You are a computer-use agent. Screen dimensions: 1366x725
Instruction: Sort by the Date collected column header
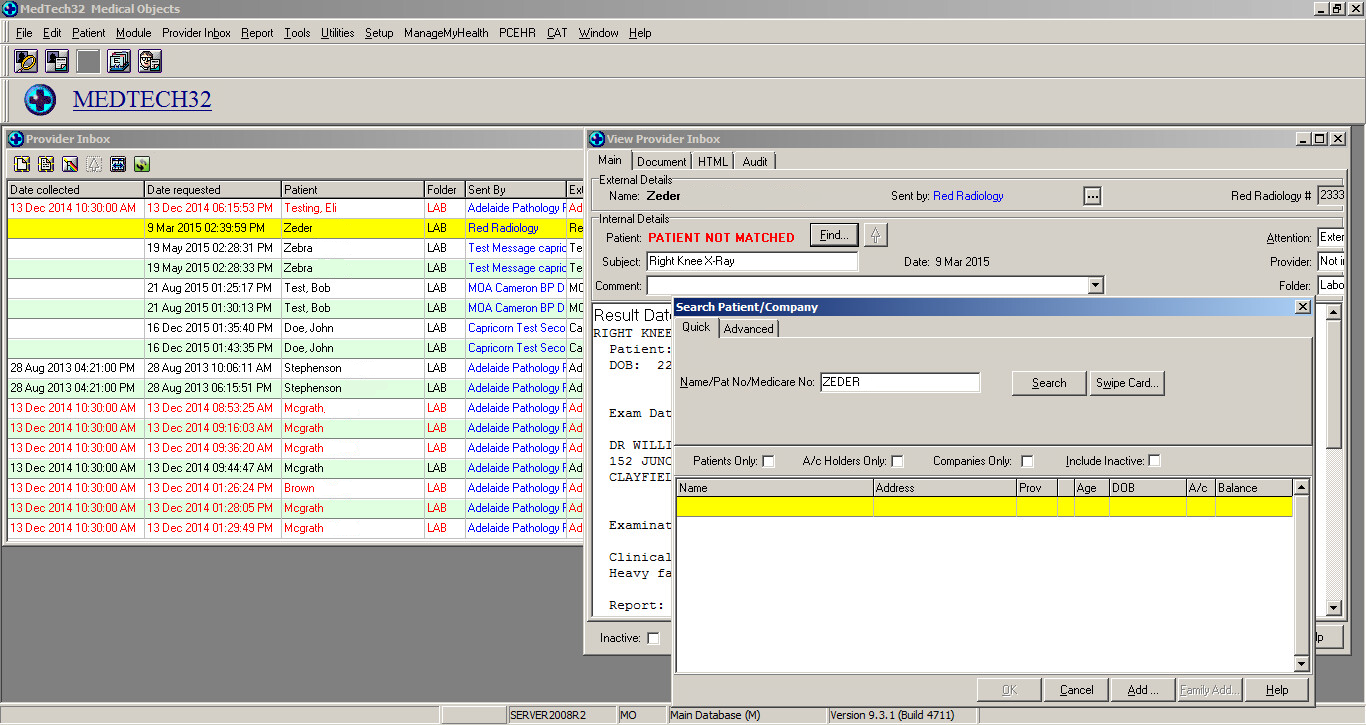click(76, 190)
